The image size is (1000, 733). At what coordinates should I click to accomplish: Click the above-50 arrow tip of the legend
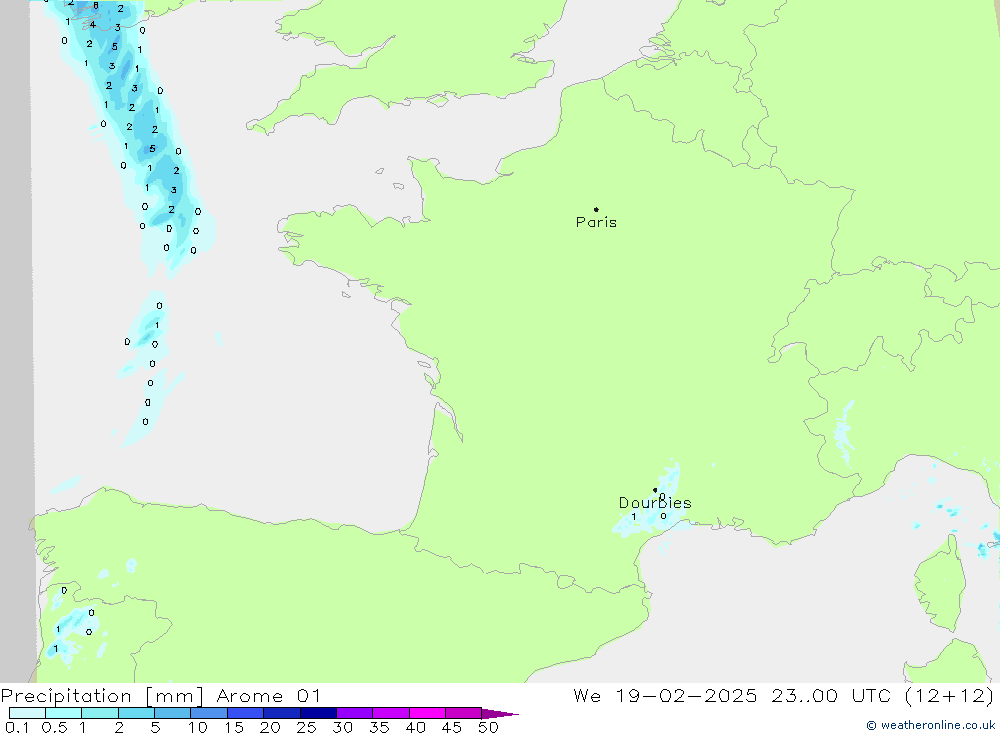[x=499, y=713]
